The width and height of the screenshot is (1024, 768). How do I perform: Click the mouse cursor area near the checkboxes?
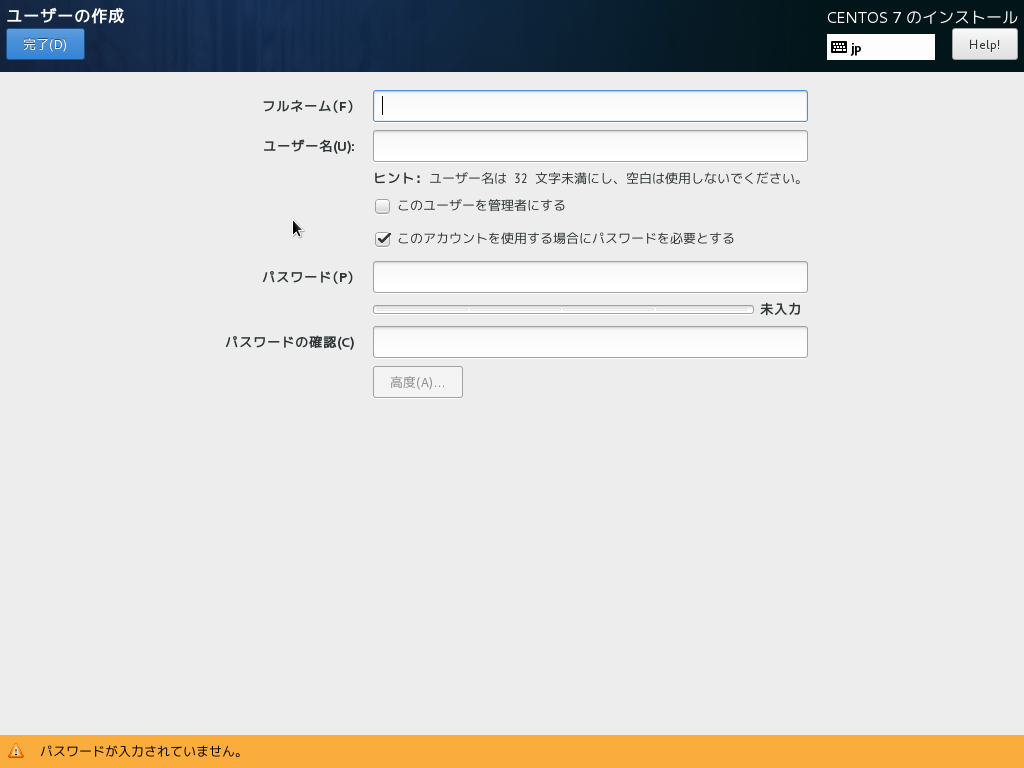(294, 227)
